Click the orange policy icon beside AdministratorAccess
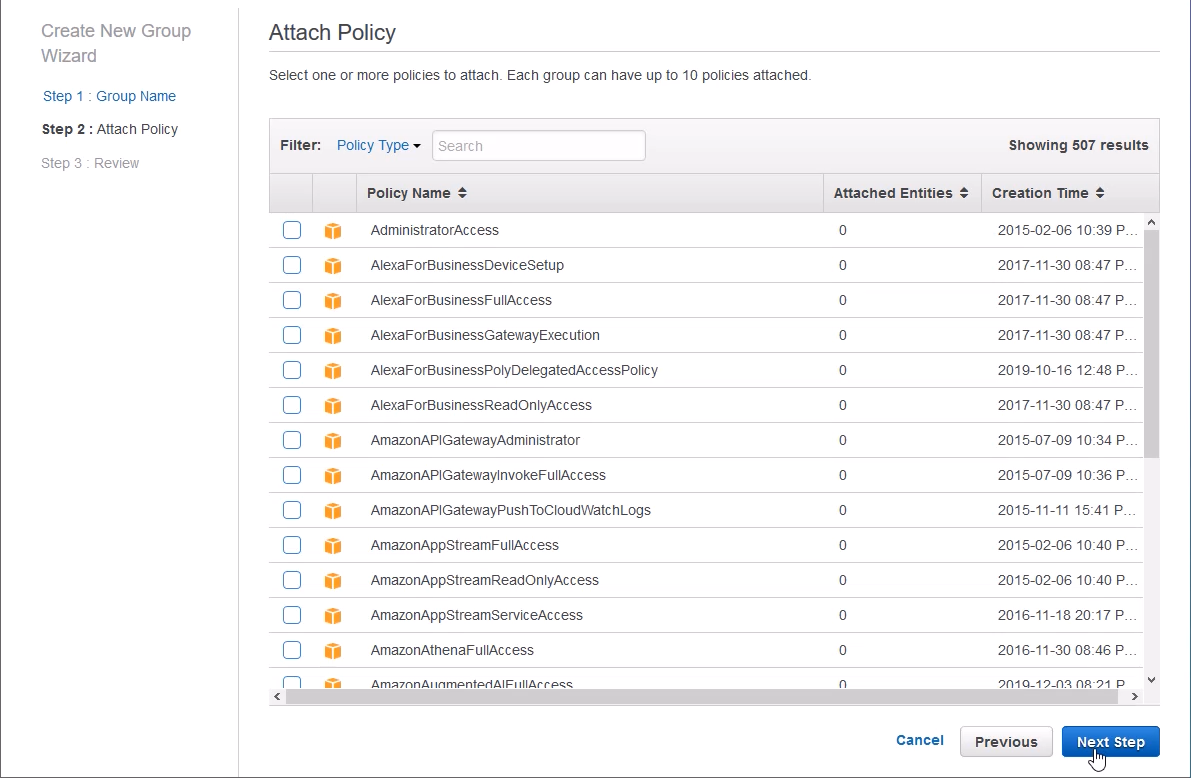Screen dimensions: 1191x778 click(x=333, y=231)
